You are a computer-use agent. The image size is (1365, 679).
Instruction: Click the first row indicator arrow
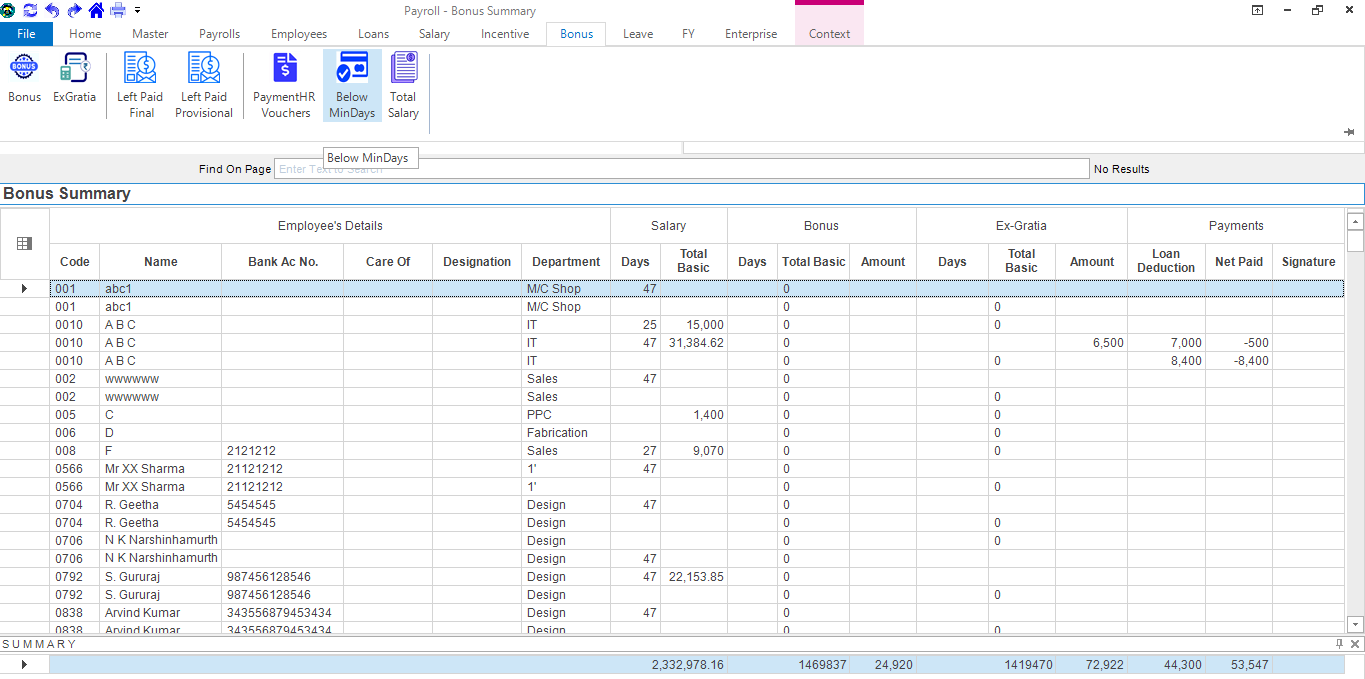coord(25,289)
